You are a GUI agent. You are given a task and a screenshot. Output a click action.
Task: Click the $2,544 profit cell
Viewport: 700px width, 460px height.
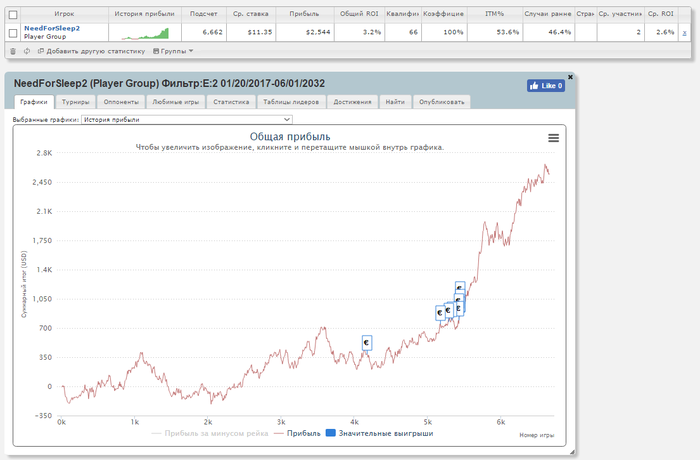tap(304, 33)
